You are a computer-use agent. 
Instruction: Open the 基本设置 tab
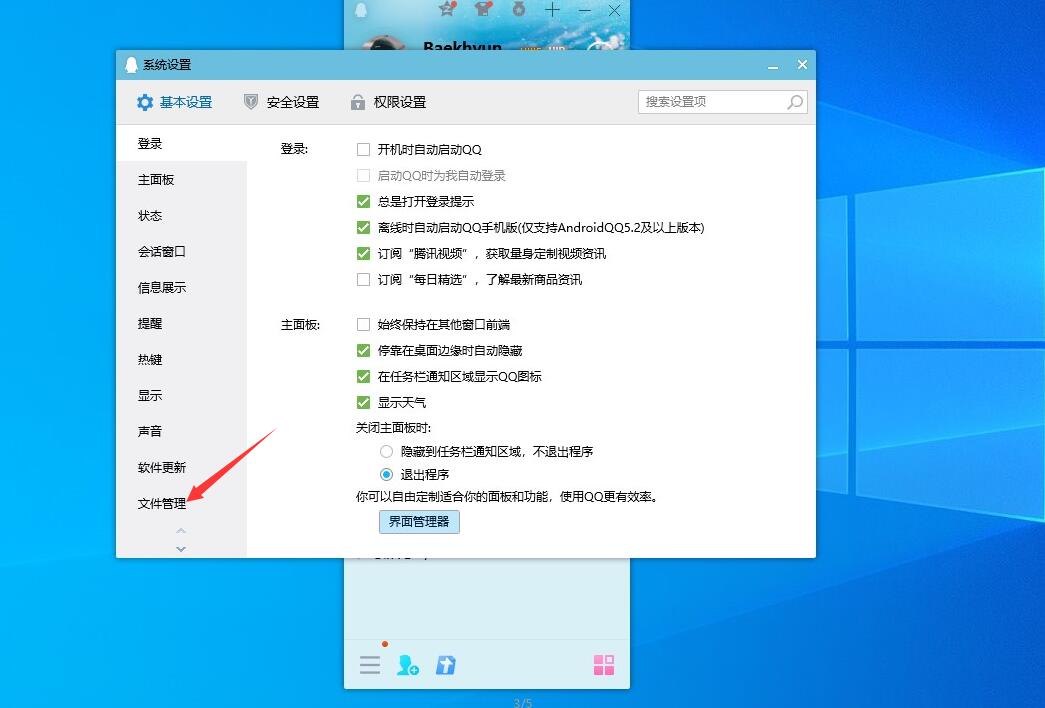174,102
